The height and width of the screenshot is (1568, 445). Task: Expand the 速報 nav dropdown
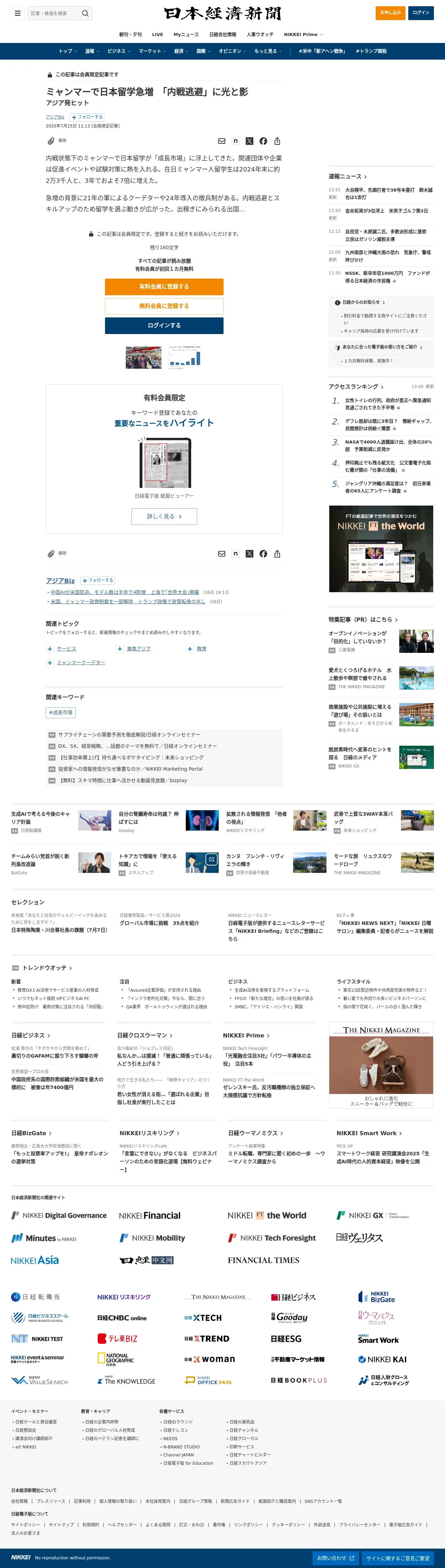pyautogui.click(x=92, y=51)
